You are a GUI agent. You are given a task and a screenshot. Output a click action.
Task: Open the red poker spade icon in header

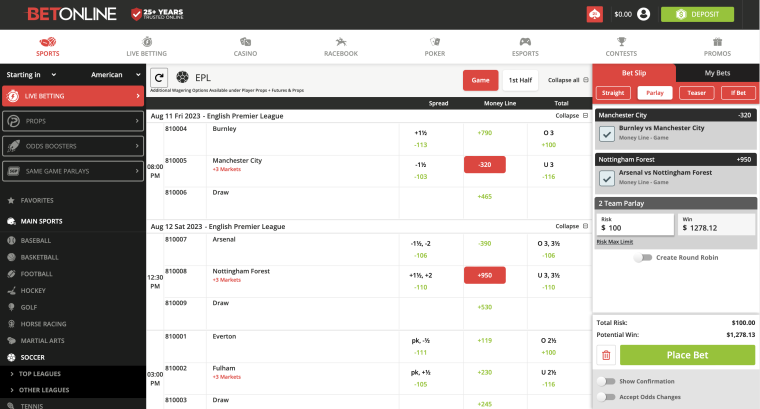pyautogui.click(x=594, y=14)
